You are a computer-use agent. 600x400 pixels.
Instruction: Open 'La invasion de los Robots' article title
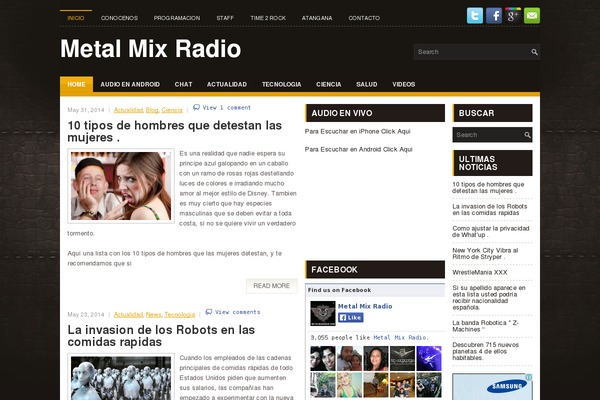pos(161,336)
